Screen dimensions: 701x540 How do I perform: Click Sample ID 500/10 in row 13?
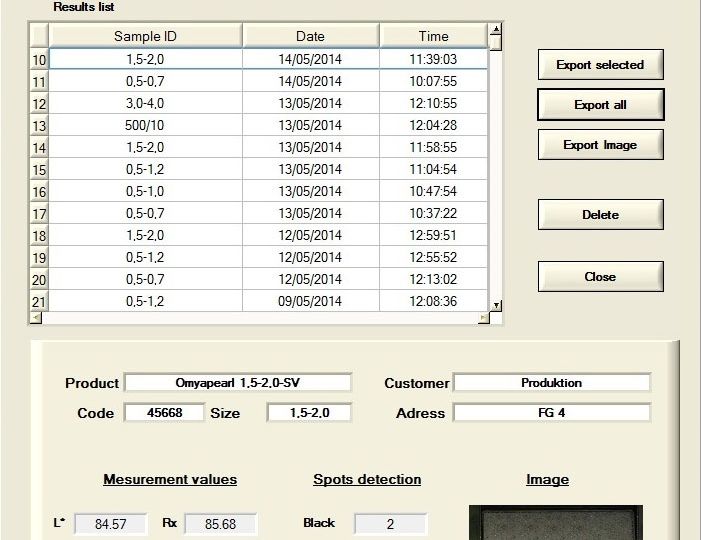pos(145,125)
